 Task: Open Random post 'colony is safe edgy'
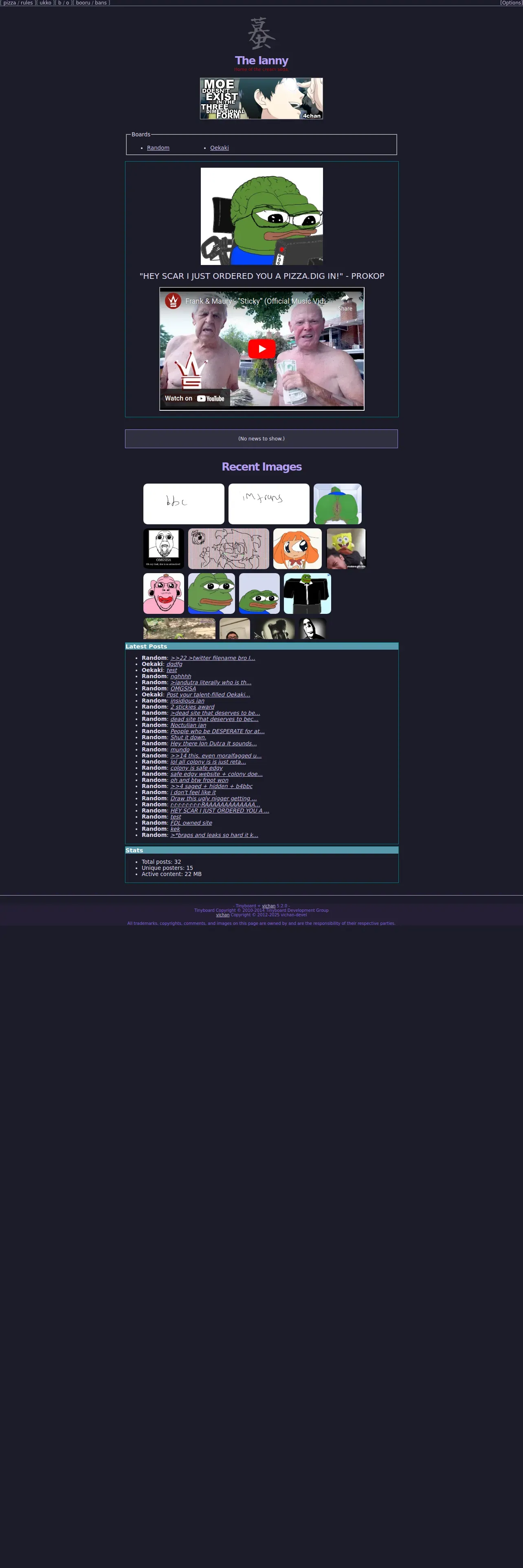point(197,768)
